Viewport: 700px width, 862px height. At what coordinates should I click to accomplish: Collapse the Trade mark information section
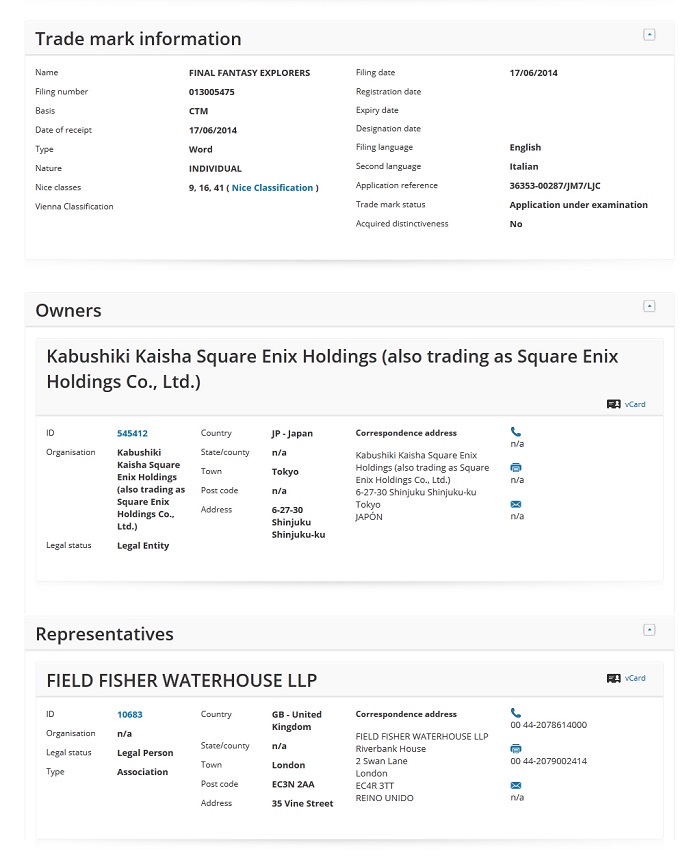[649, 35]
